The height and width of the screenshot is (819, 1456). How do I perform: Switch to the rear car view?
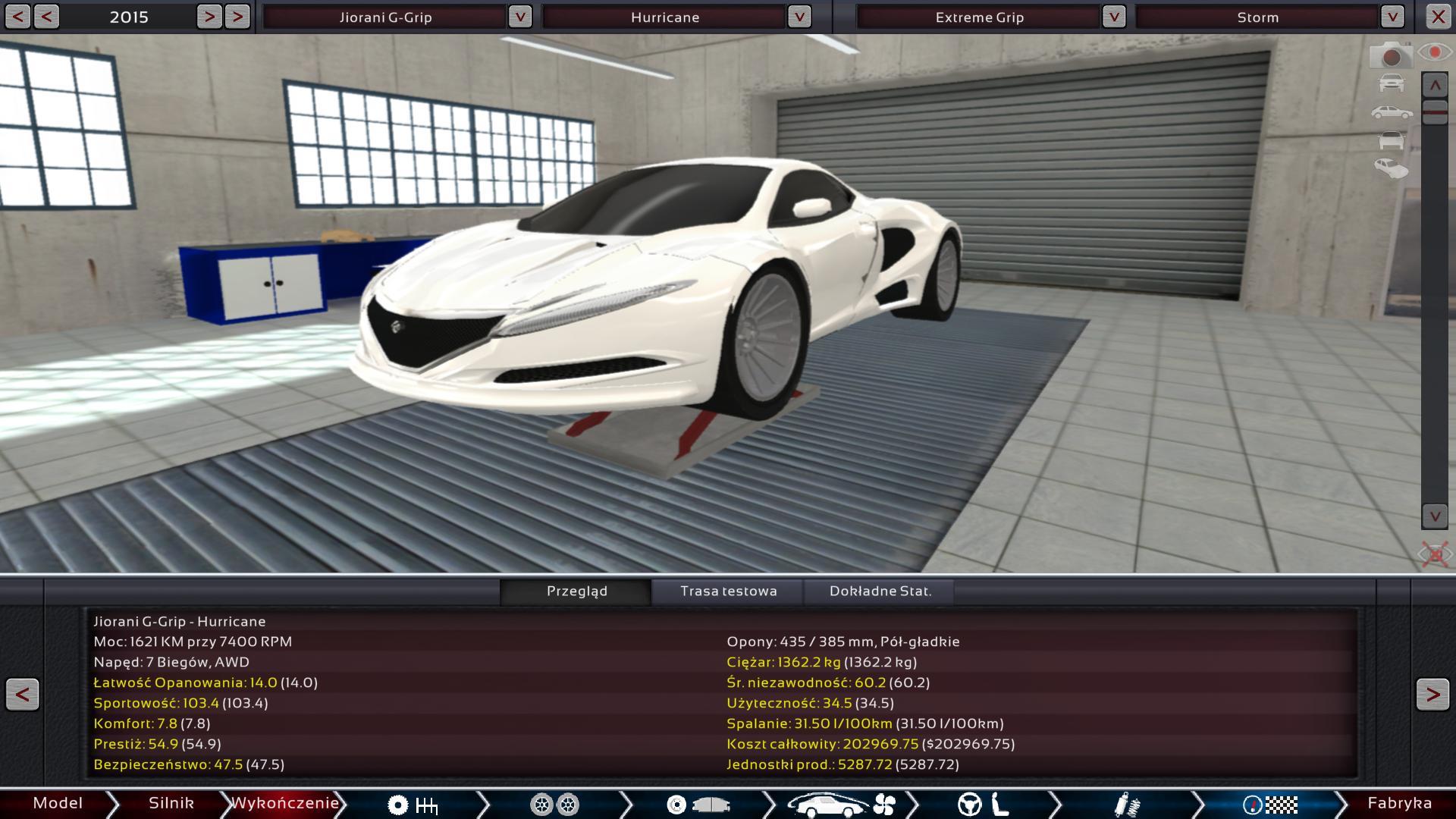pyautogui.click(x=1392, y=140)
